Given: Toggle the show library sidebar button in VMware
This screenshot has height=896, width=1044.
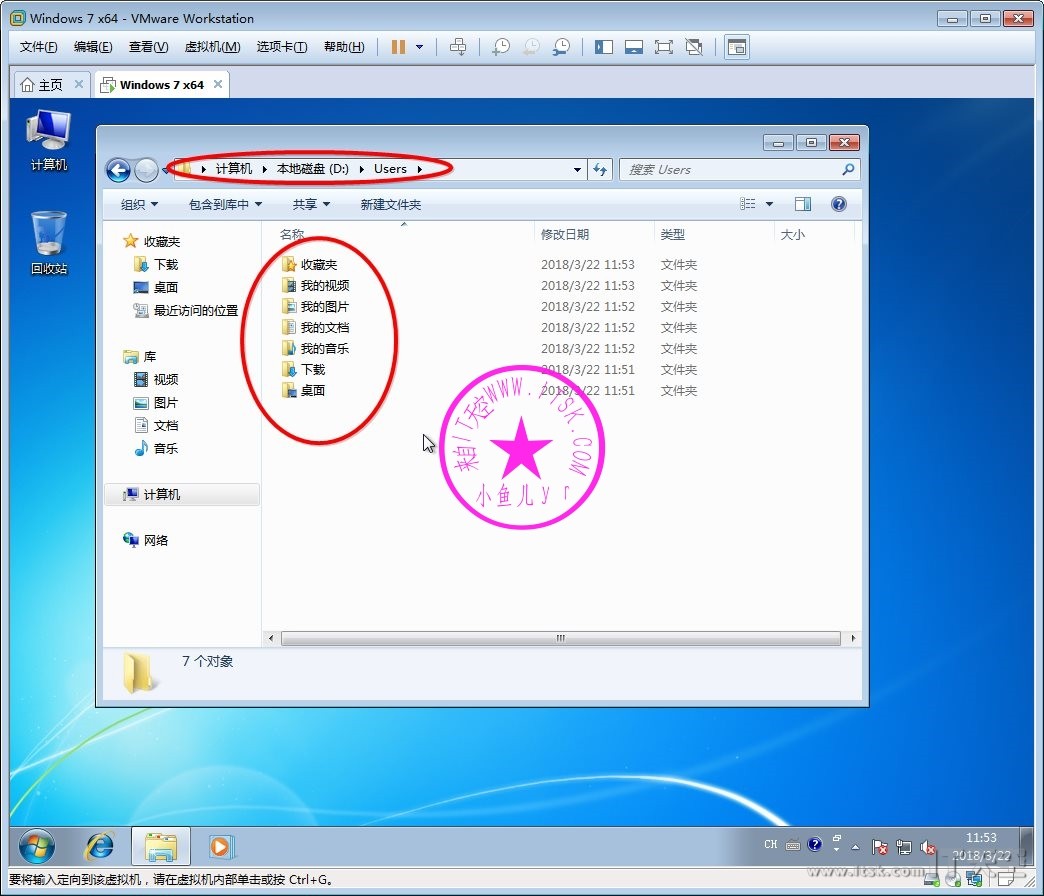Looking at the screenshot, I should [603, 47].
